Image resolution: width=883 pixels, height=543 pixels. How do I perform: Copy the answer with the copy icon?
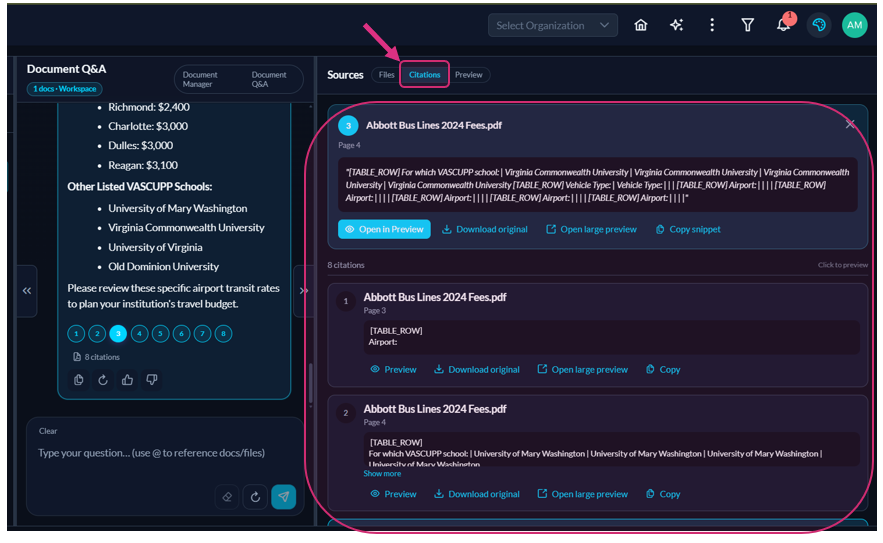point(78,380)
